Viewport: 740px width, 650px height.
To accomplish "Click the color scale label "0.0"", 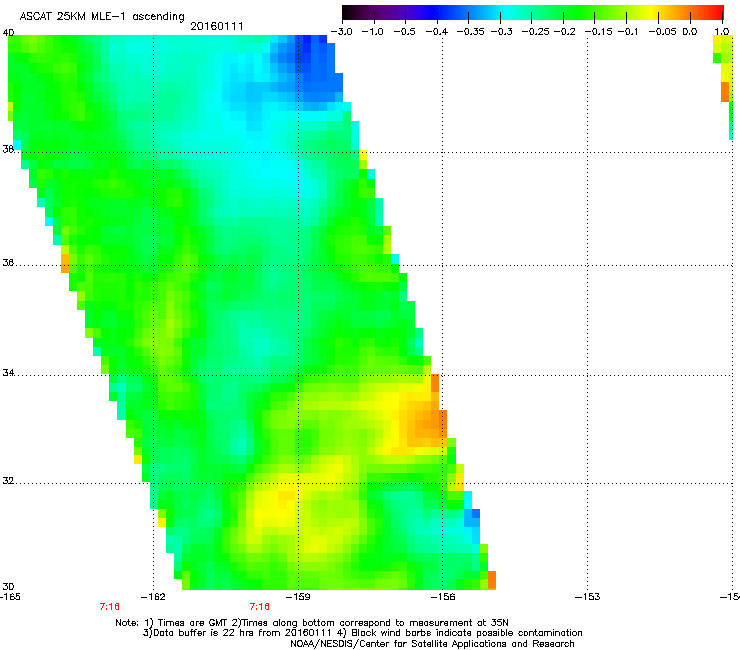I will coord(690,32).
